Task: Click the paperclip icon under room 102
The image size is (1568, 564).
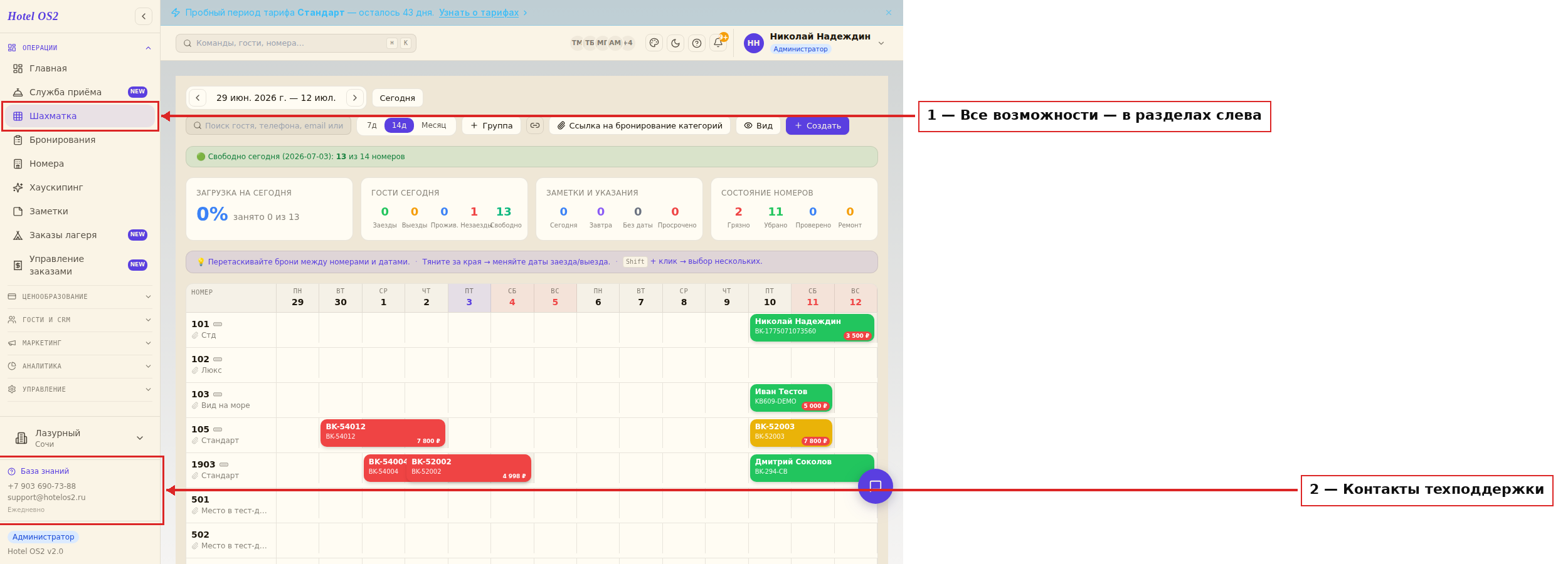Action: click(x=195, y=370)
